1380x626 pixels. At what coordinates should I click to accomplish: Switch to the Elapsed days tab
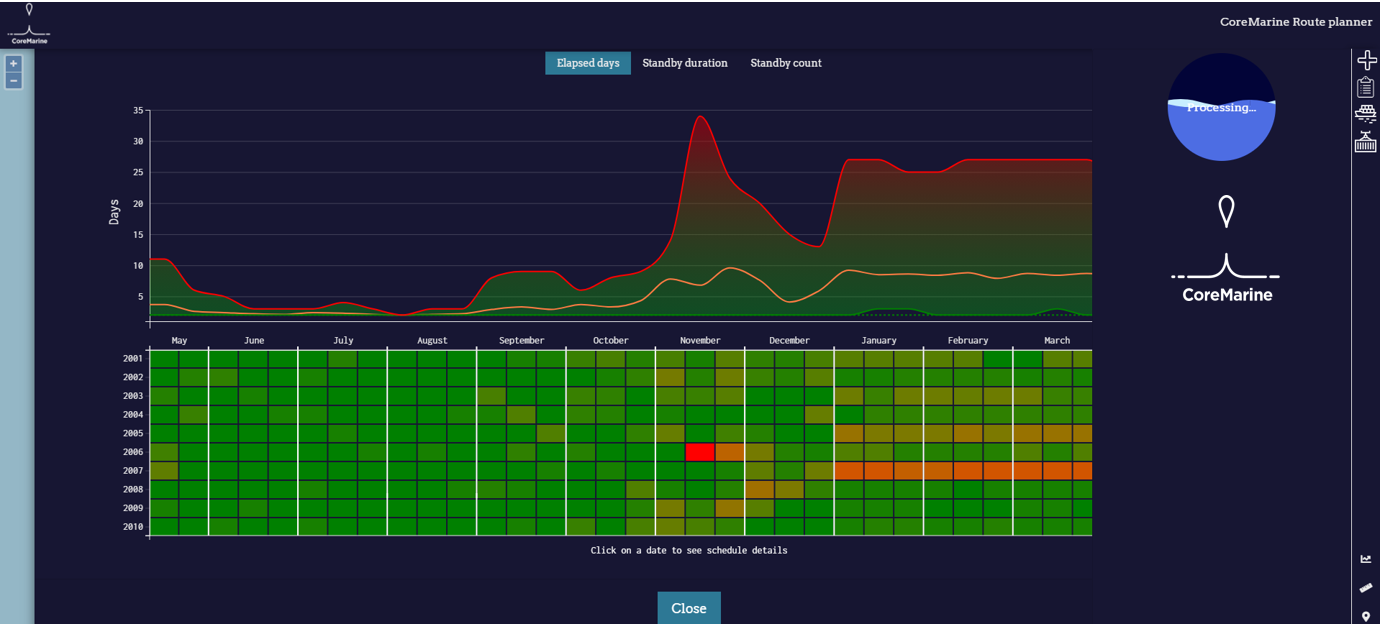(588, 63)
